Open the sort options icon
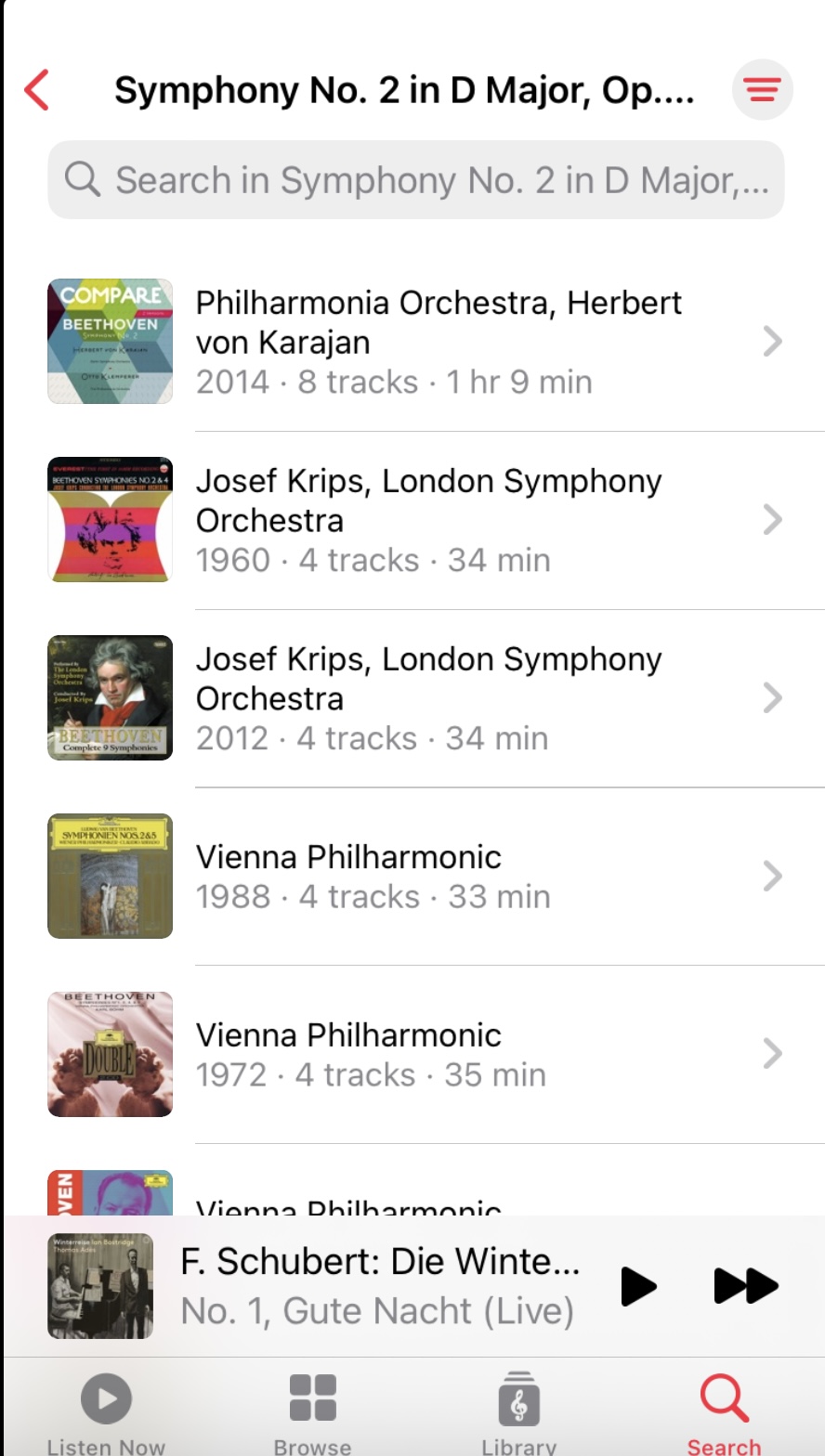The height and width of the screenshot is (1456, 825). point(762,90)
